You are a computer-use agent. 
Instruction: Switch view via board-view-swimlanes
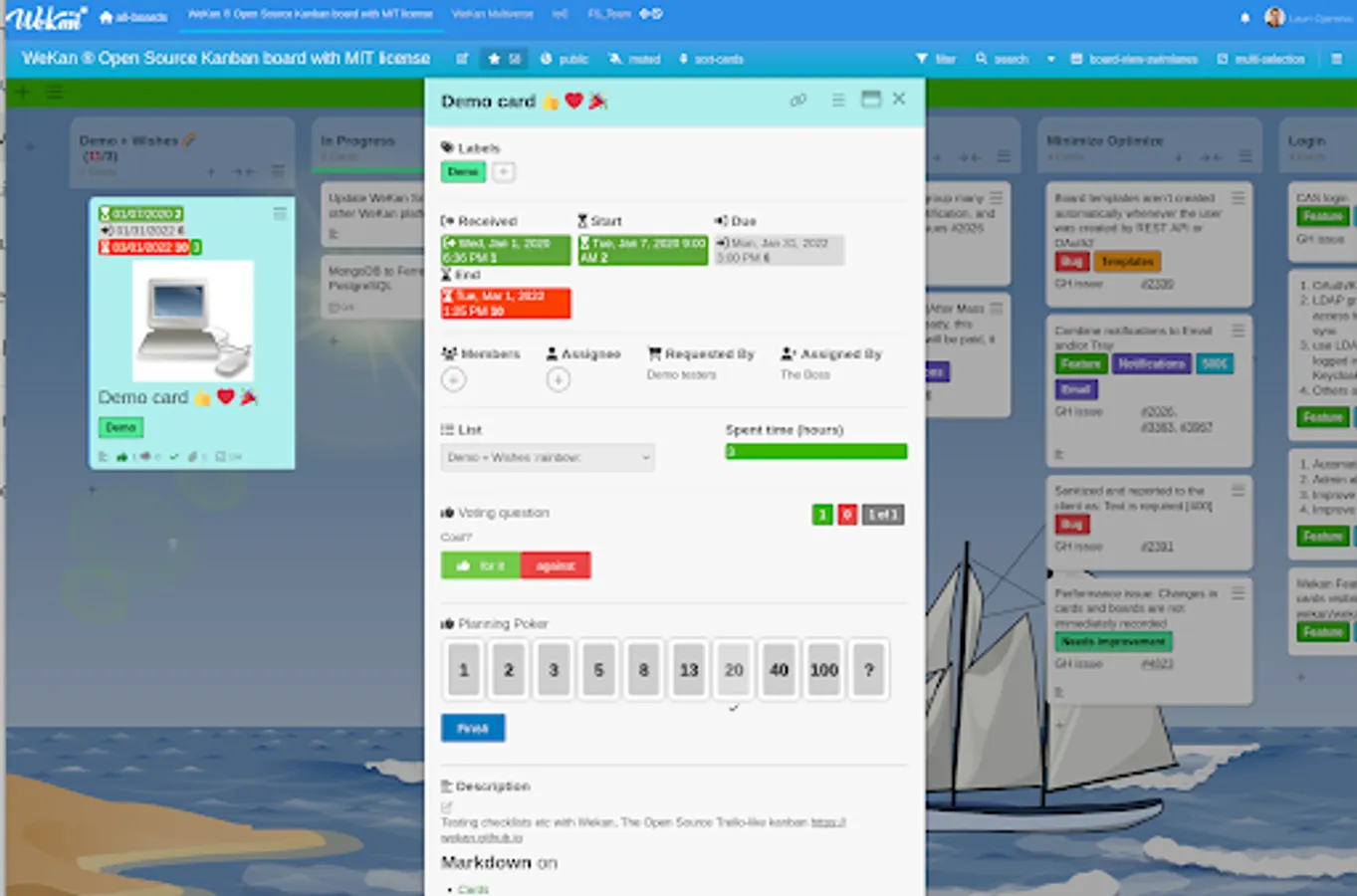pyautogui.click(x=1134, y=59)
